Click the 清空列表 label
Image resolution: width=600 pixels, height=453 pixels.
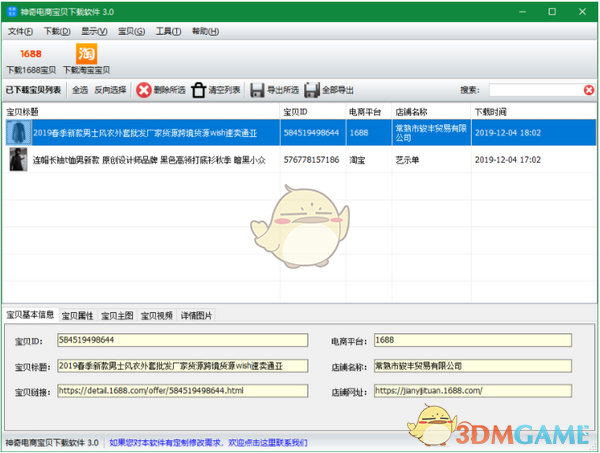[224, 90]
